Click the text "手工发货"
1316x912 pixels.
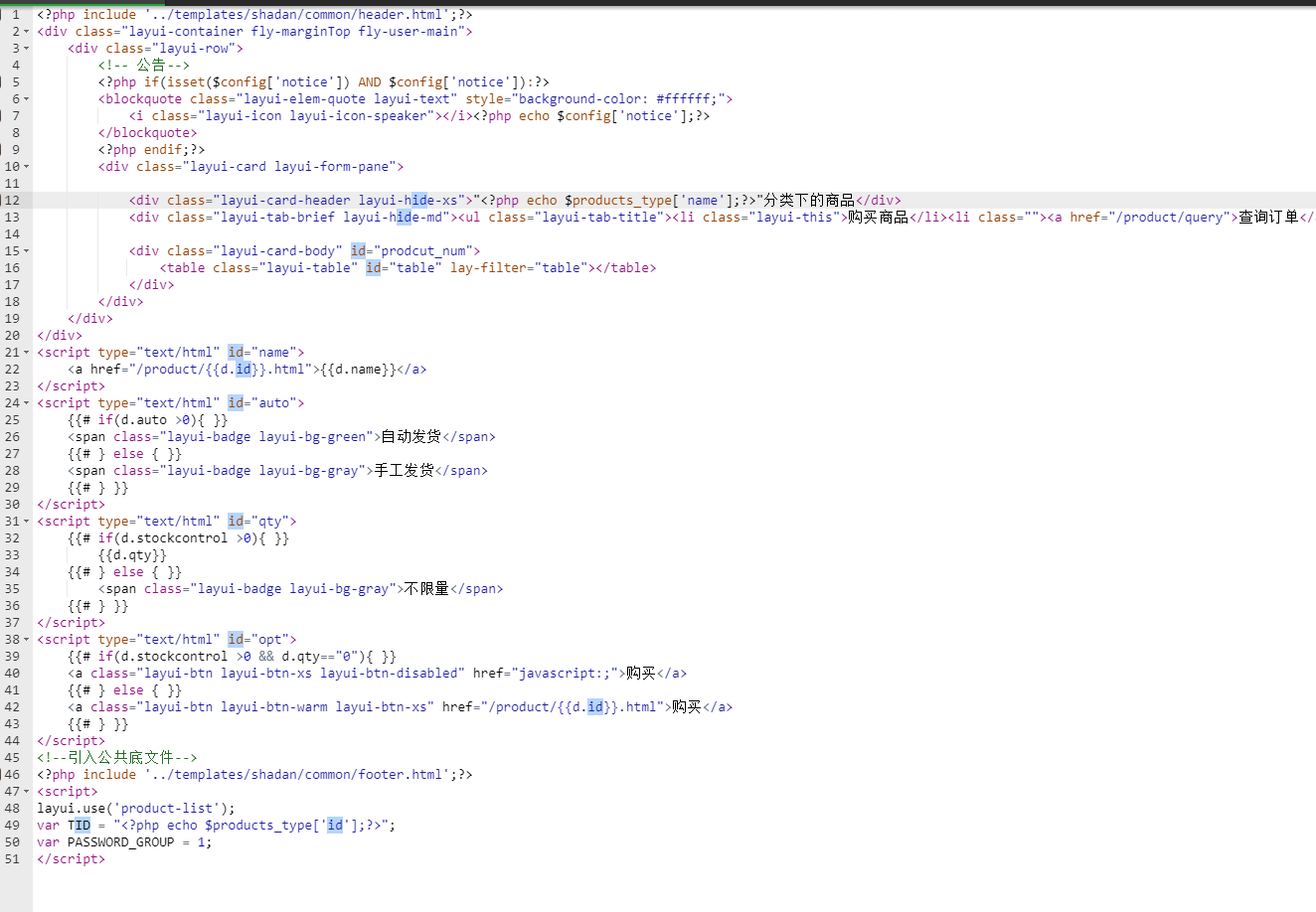tap(404, 471)
